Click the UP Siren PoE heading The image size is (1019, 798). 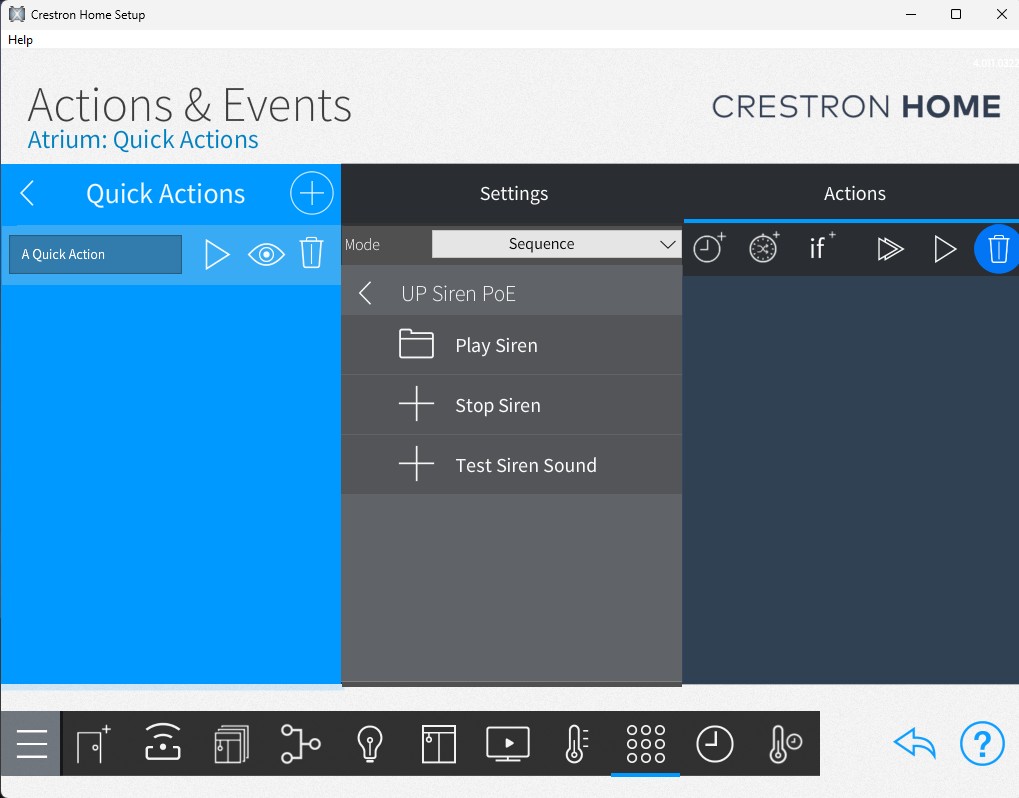pos(458,294)
